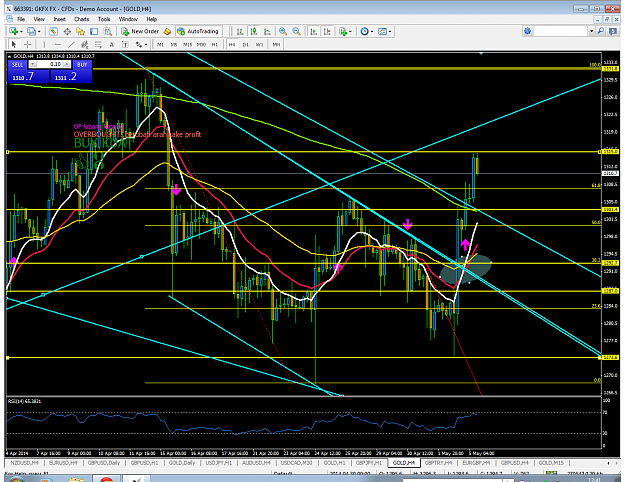625x482 pixels.
Task: Switch to the EURUSD,H4 chart tab
Action: (63, 463)
